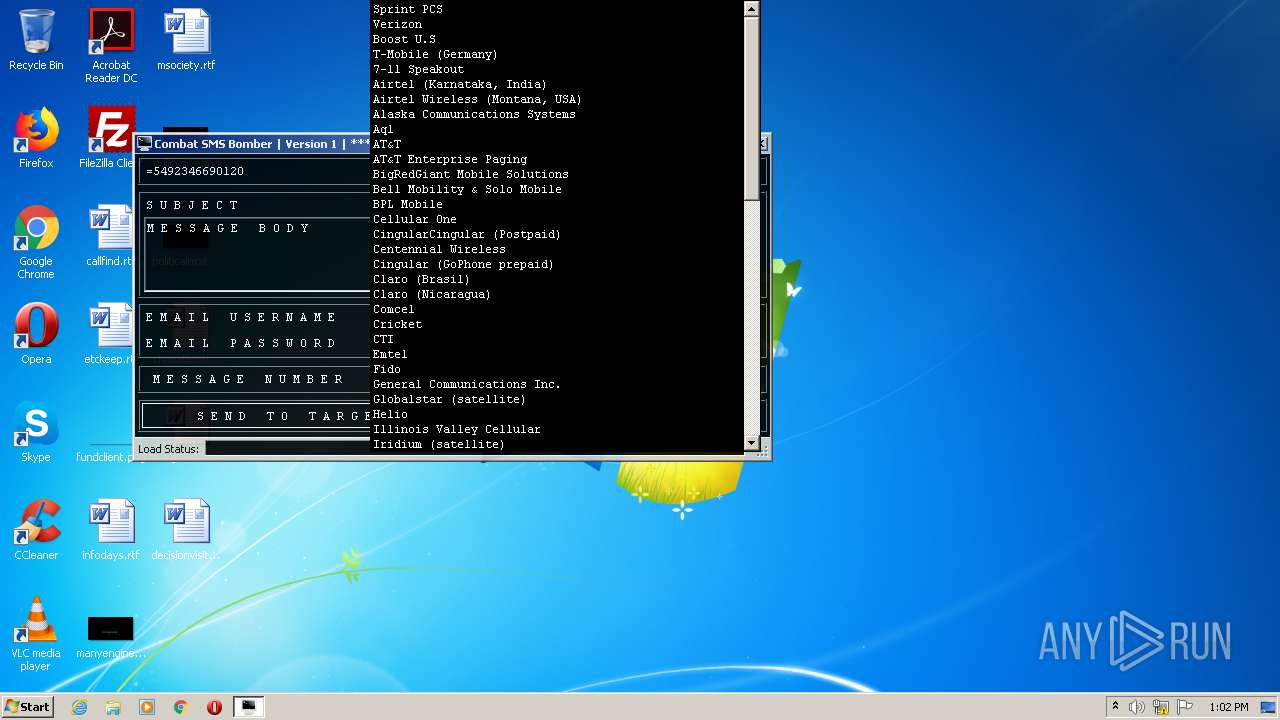Click the carrier list scrollbar thumb
1280x720 pixels.
(x=752, y=108)
